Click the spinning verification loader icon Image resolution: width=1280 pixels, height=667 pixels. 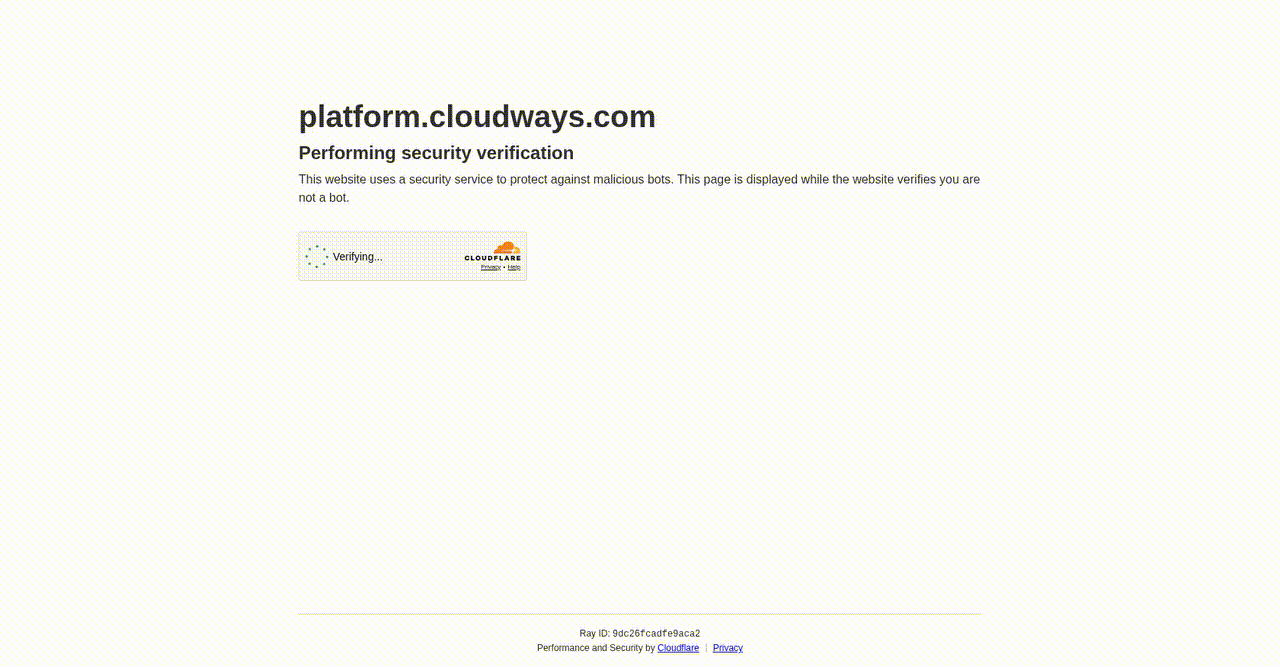[x=317, y=257]
